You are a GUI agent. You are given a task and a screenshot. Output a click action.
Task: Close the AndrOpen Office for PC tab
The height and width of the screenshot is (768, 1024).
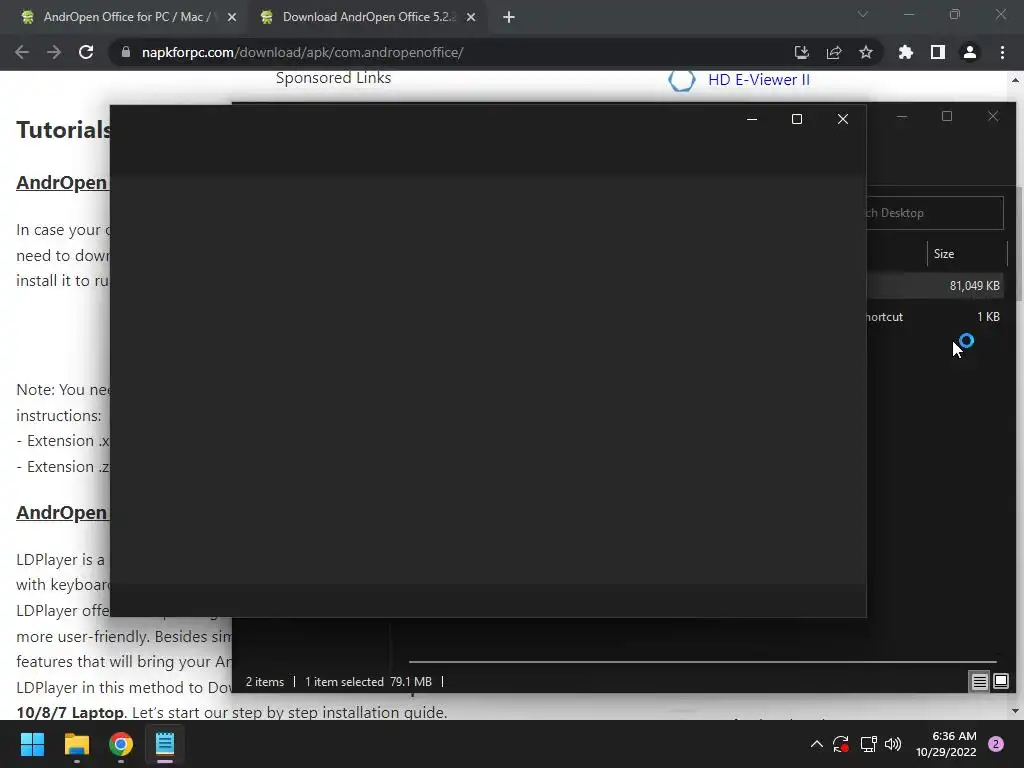click(232, 17)
